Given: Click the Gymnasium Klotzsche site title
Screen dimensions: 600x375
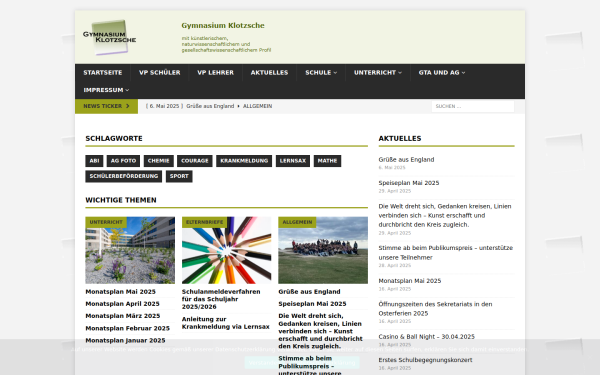Looking at the screenshot, I should coord(223,25).
